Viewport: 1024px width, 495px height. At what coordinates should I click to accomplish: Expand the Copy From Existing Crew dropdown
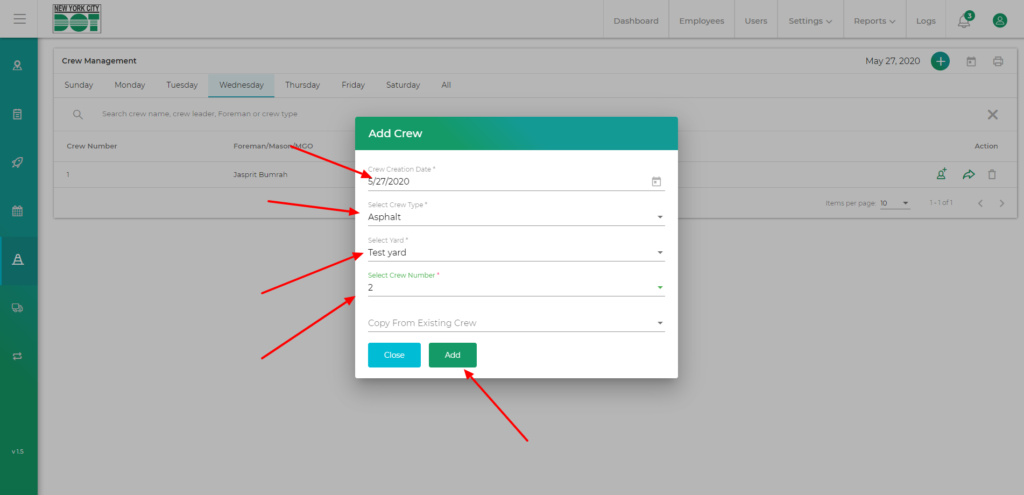(659, 323)
